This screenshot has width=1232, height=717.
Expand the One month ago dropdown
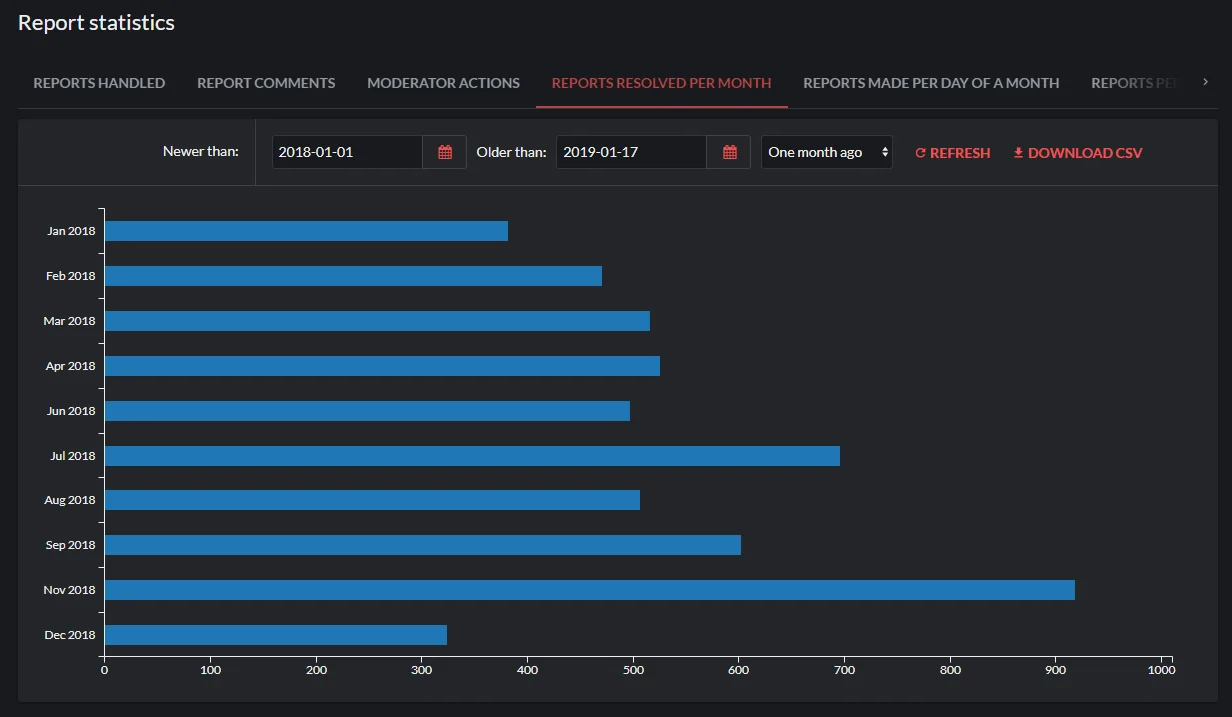coord(826,152)
